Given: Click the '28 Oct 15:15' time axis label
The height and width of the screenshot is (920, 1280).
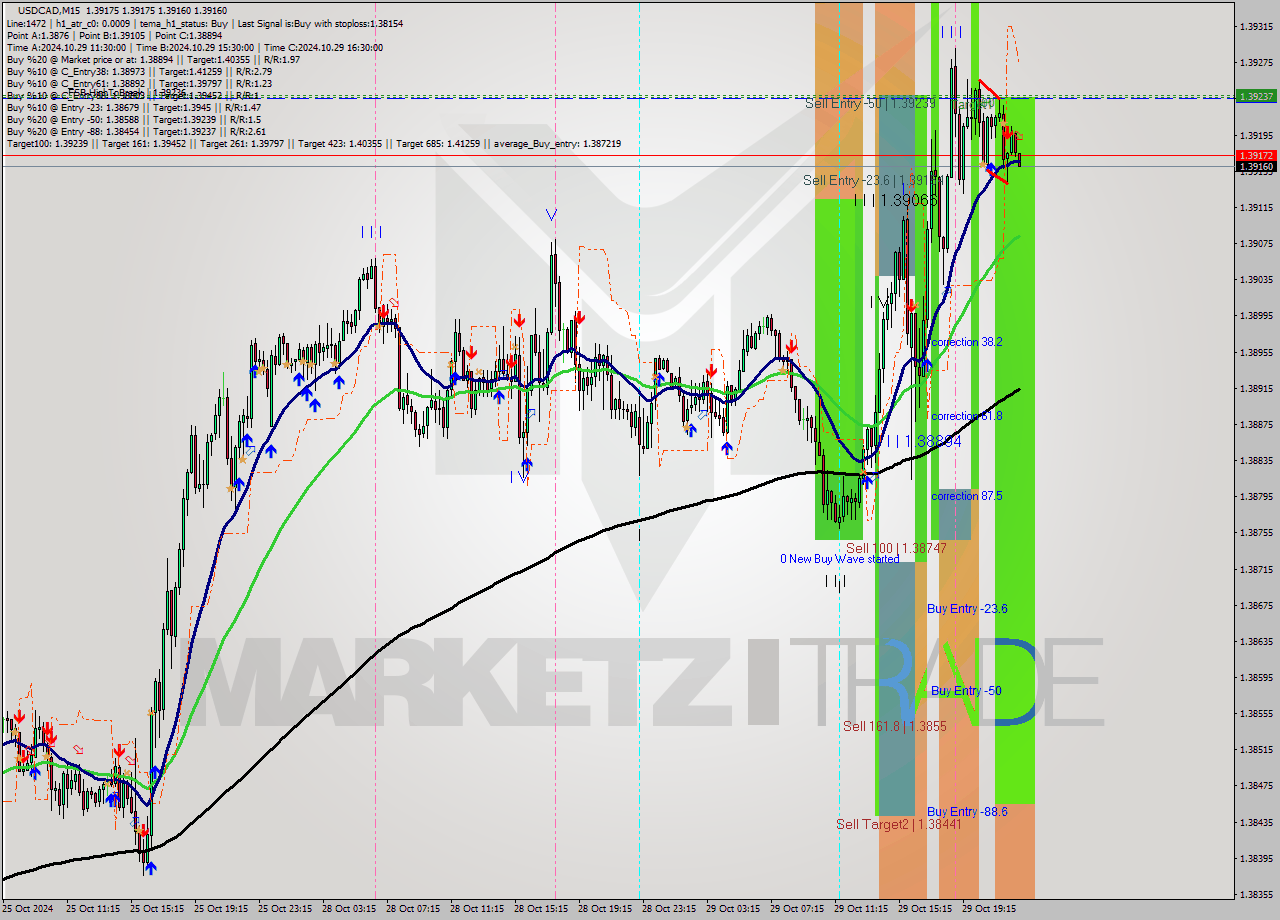Looking at the screenshot, I should [540, 909].
